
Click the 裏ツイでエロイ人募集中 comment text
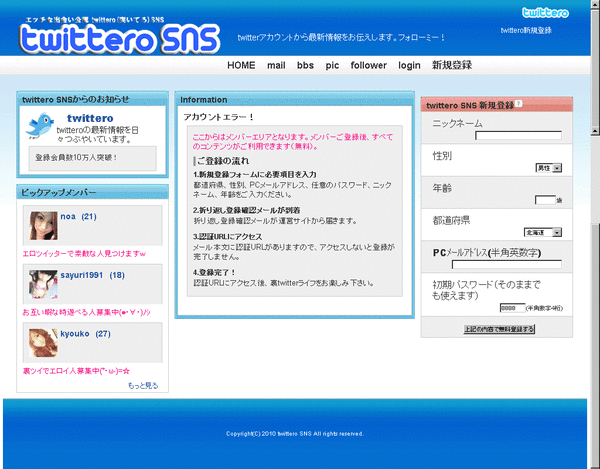pyautogui.click(x=76, y=371)
